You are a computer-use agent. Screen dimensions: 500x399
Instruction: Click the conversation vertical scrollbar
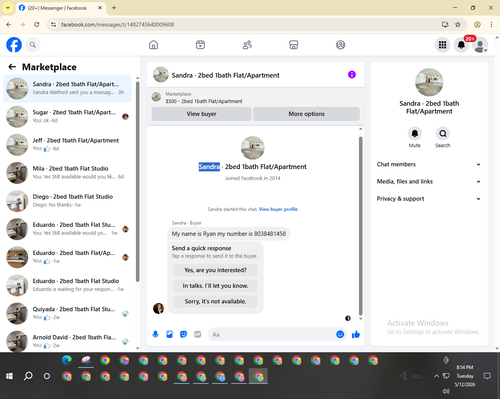pos(360,225)
